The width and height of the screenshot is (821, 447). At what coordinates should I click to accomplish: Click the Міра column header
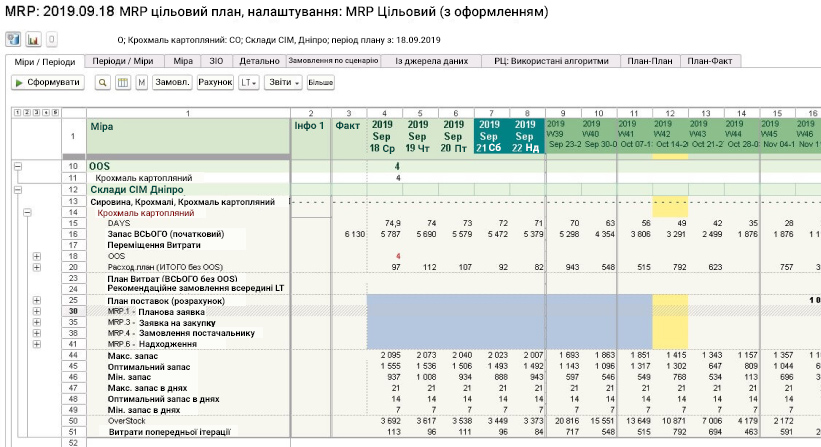pos(188,136)
